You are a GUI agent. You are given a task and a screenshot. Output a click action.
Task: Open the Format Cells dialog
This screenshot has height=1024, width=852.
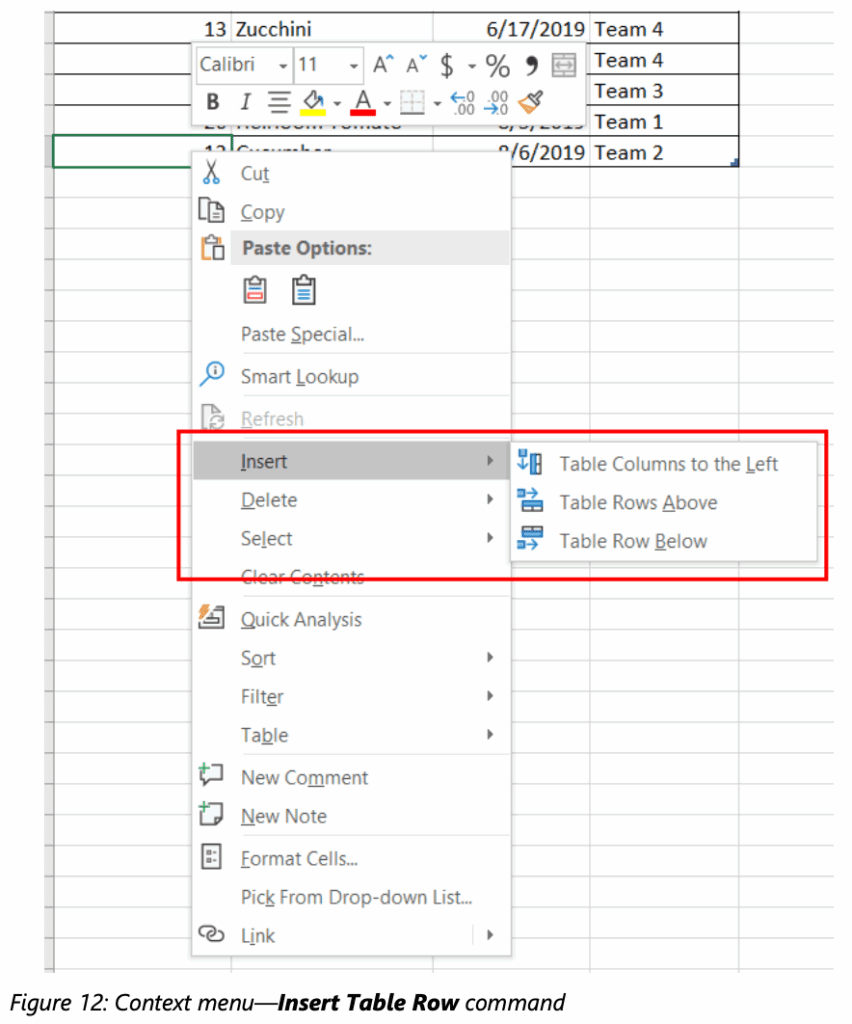(299, 858)
